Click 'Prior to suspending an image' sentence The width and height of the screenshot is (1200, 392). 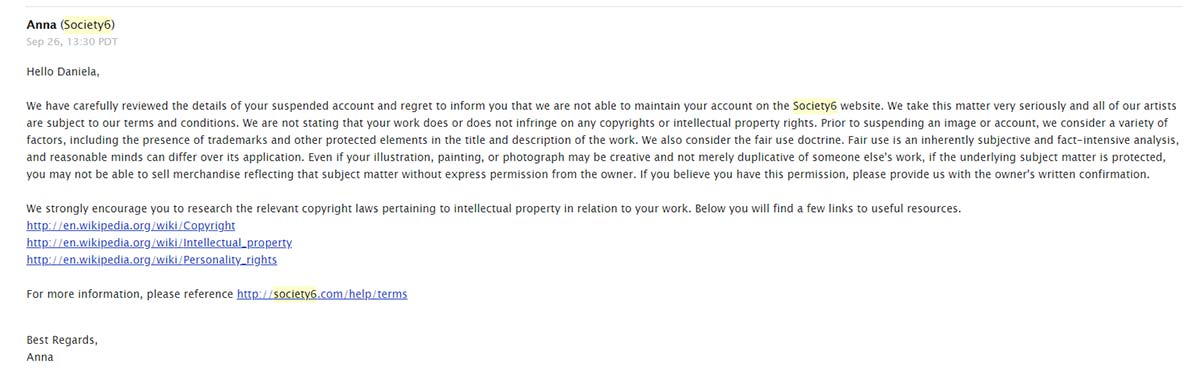coord(600,131)
